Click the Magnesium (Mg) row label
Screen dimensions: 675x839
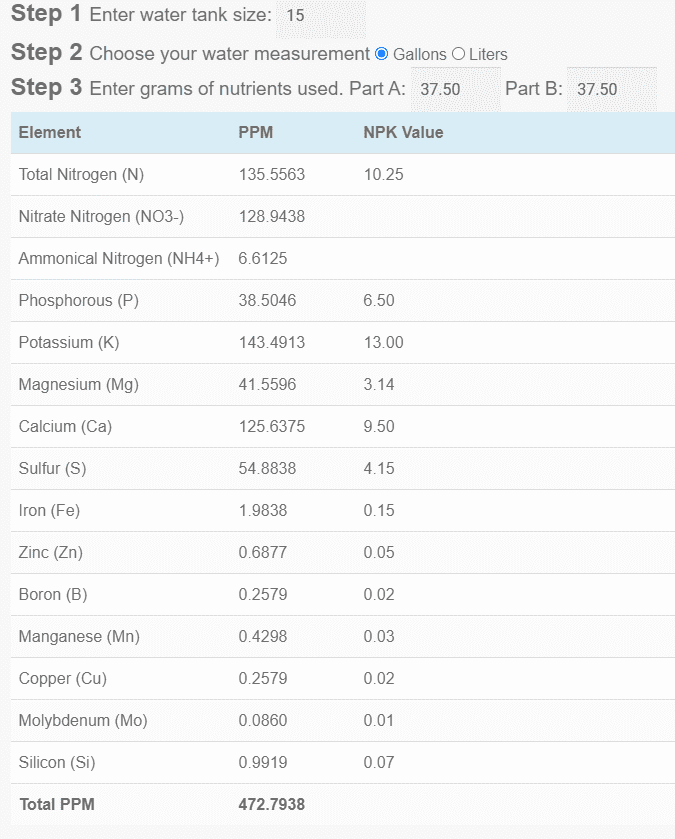pos(79,385)
